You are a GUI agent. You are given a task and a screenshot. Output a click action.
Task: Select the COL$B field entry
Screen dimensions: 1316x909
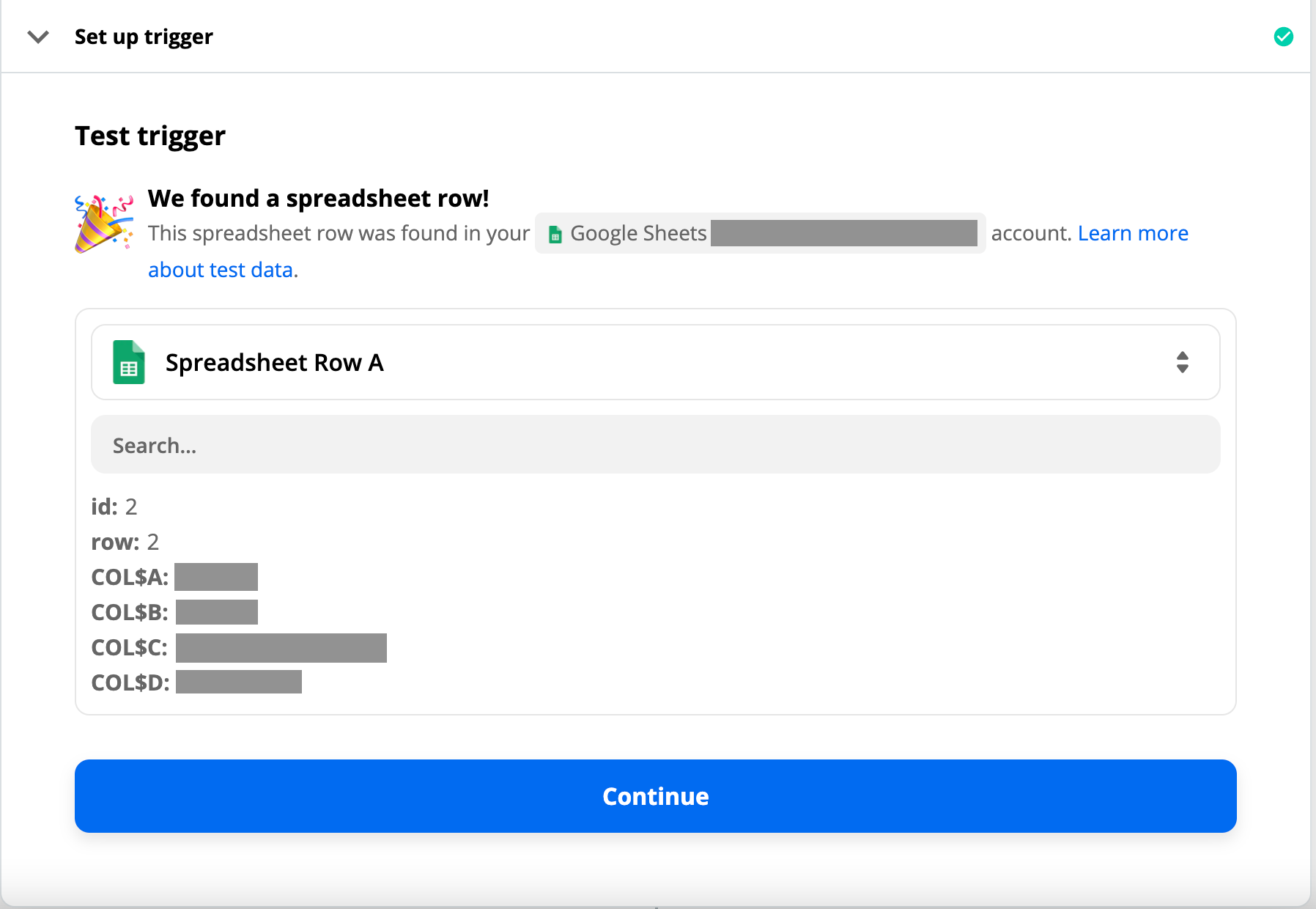pyautogui.click(x=174, y=612)
